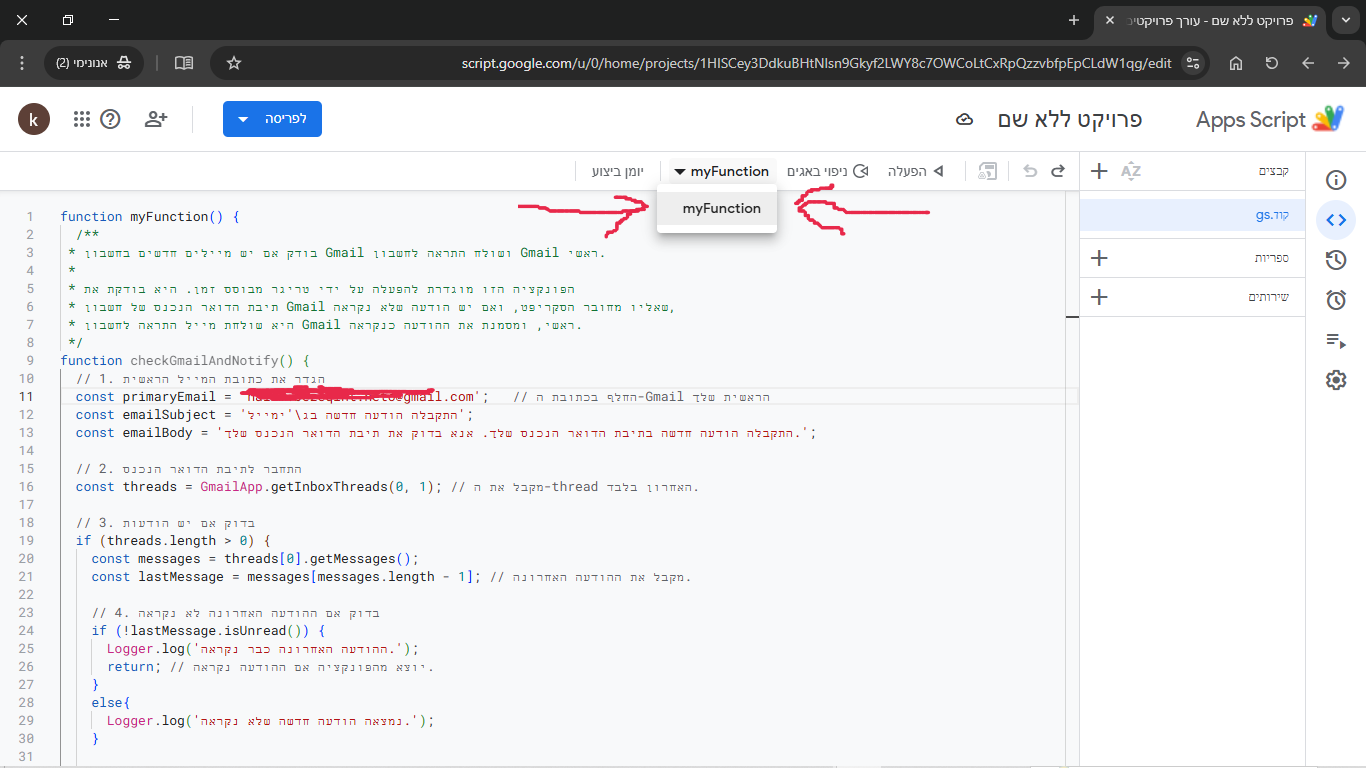Image resolution: width=1366 pixels, height=768 pixels.
Task: Run the script with הפעלה button
Action: pyautogui.click(x=915, y=171)
